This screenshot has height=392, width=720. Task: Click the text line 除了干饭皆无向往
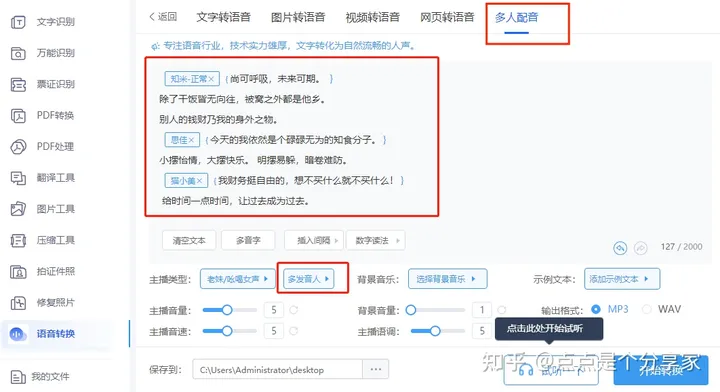click(x=242, y=99)
